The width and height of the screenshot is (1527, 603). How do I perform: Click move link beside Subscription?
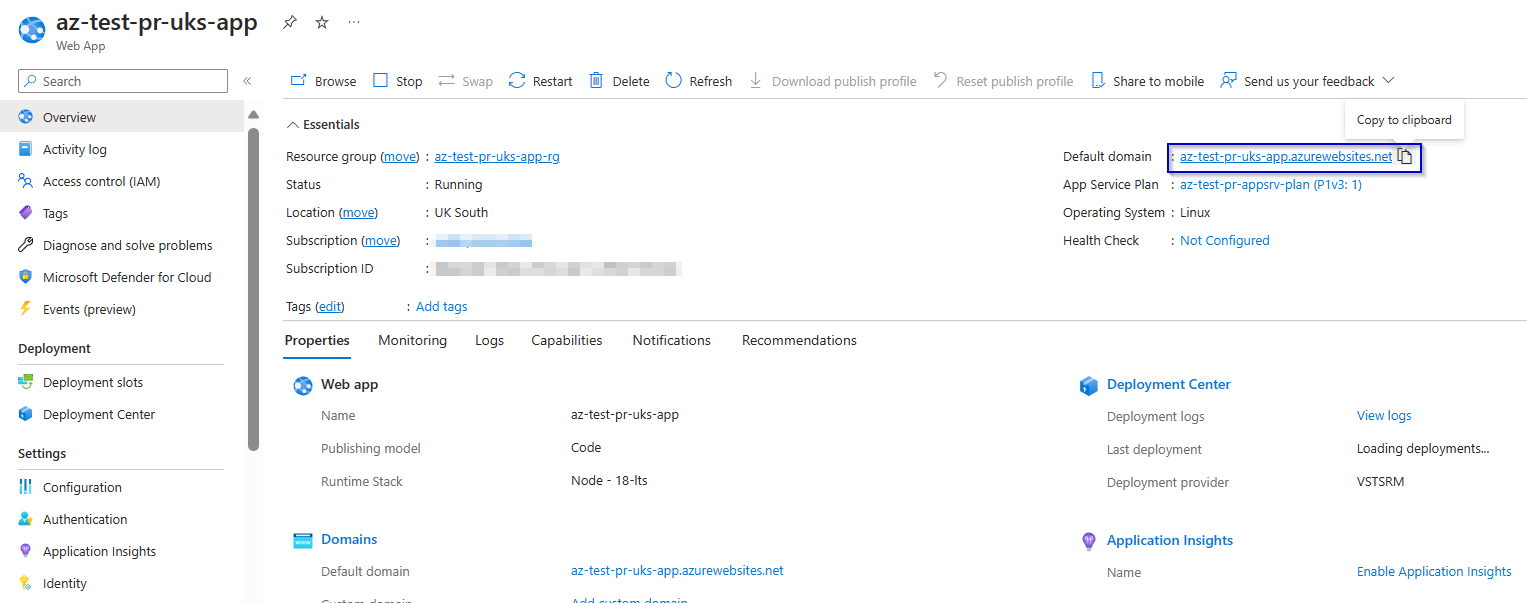[x=380, y=240]
